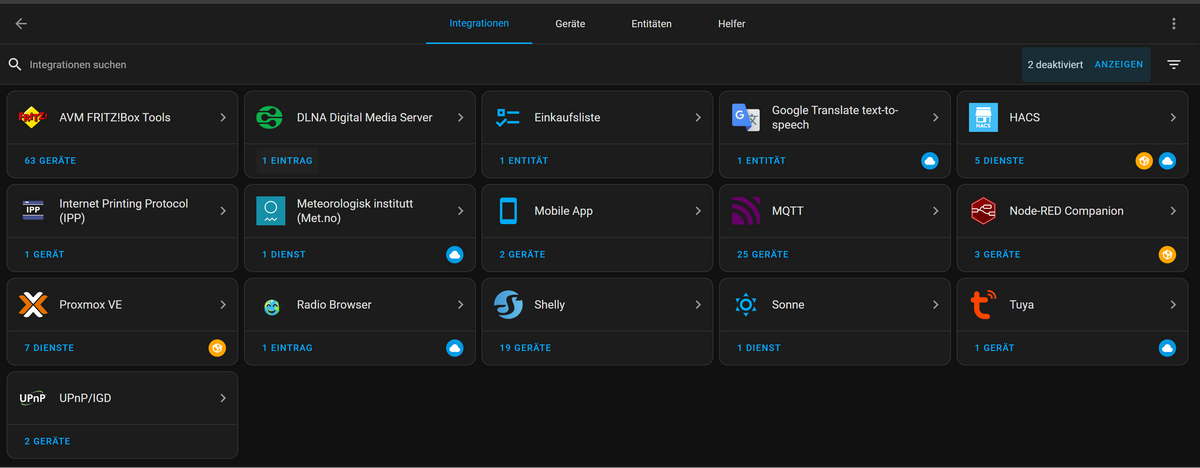
Task: Open the Sonne card chevron
Action: click(x=936, y=305)
